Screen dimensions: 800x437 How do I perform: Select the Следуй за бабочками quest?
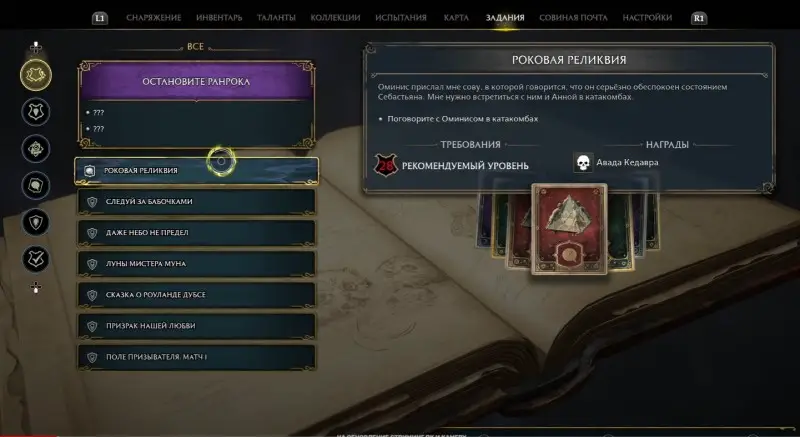(x=196, y=202)
